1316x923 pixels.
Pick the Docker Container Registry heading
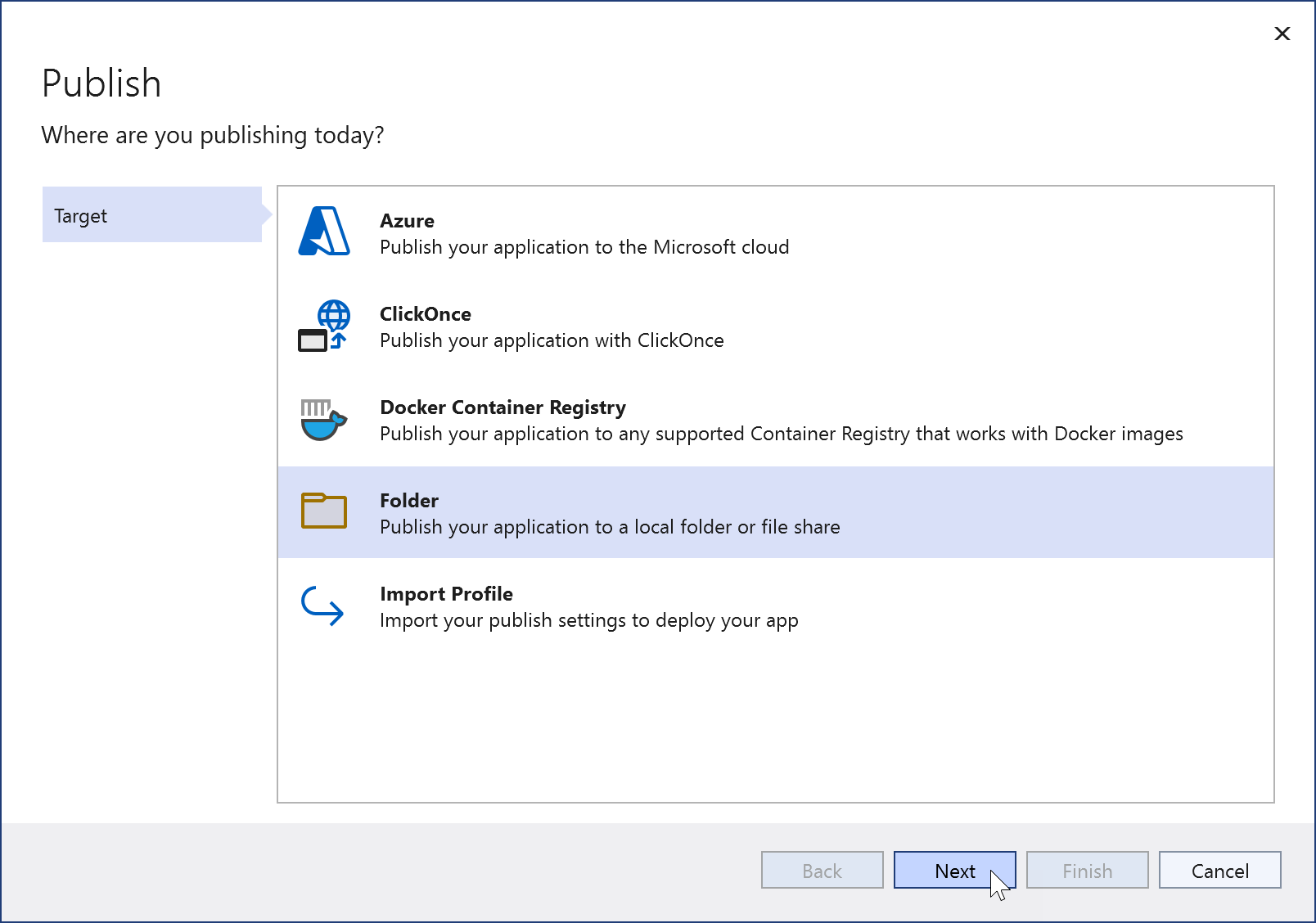tap(503, 407)
